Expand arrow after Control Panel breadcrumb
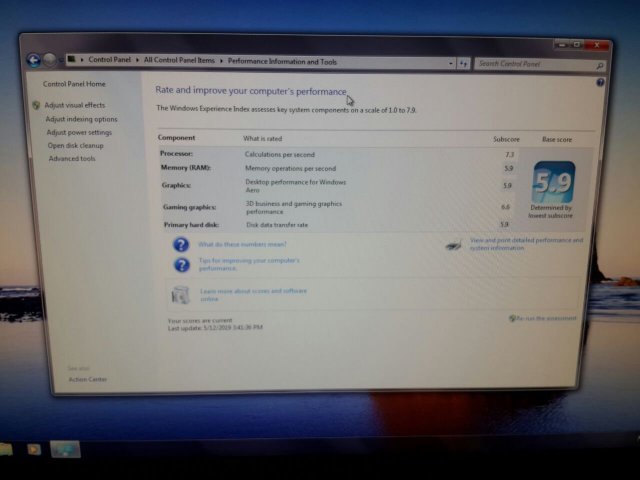640x480 pixels. pos(137,60)
